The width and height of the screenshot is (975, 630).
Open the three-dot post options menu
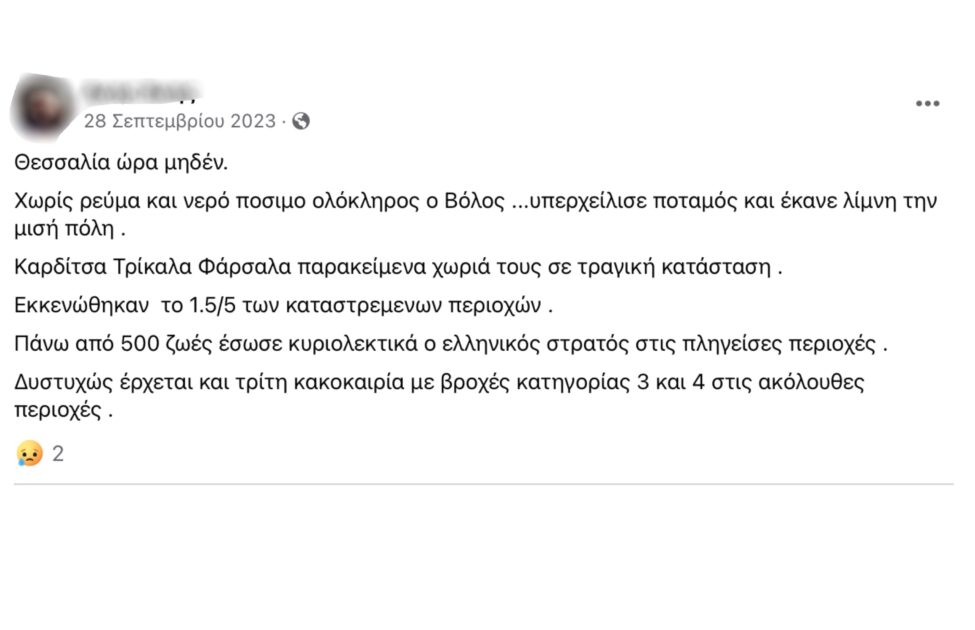click(x=927, y=103)
